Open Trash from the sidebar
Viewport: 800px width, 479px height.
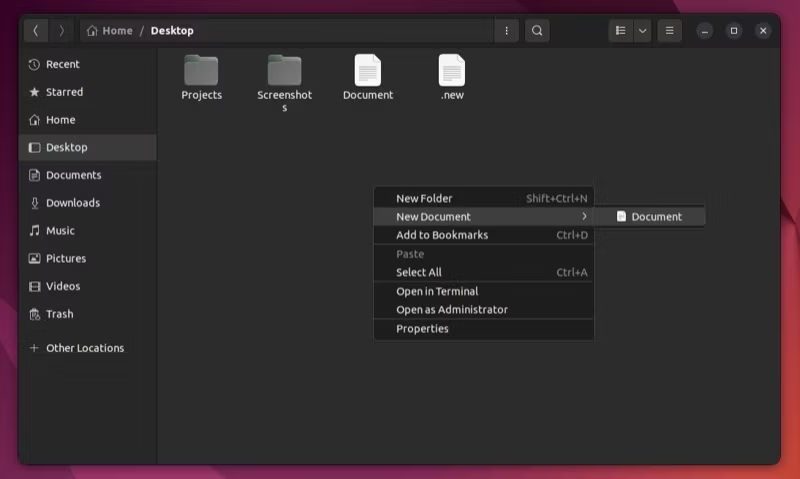click(59, 314)
